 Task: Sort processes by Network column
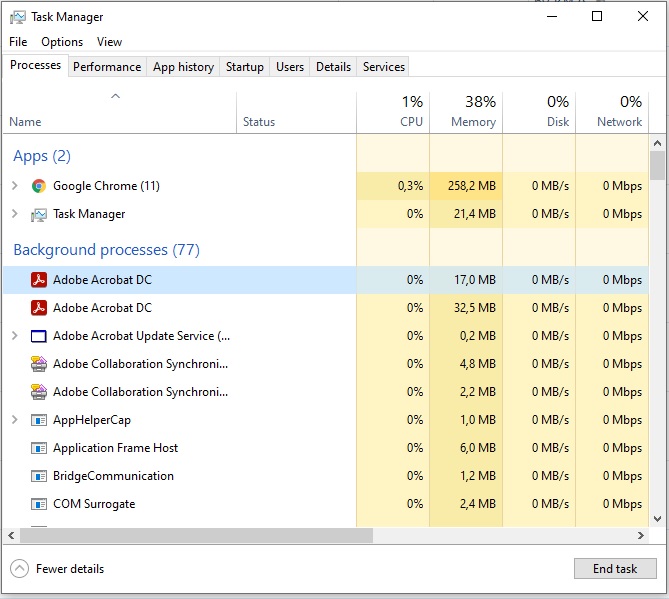tap(612, 112)
